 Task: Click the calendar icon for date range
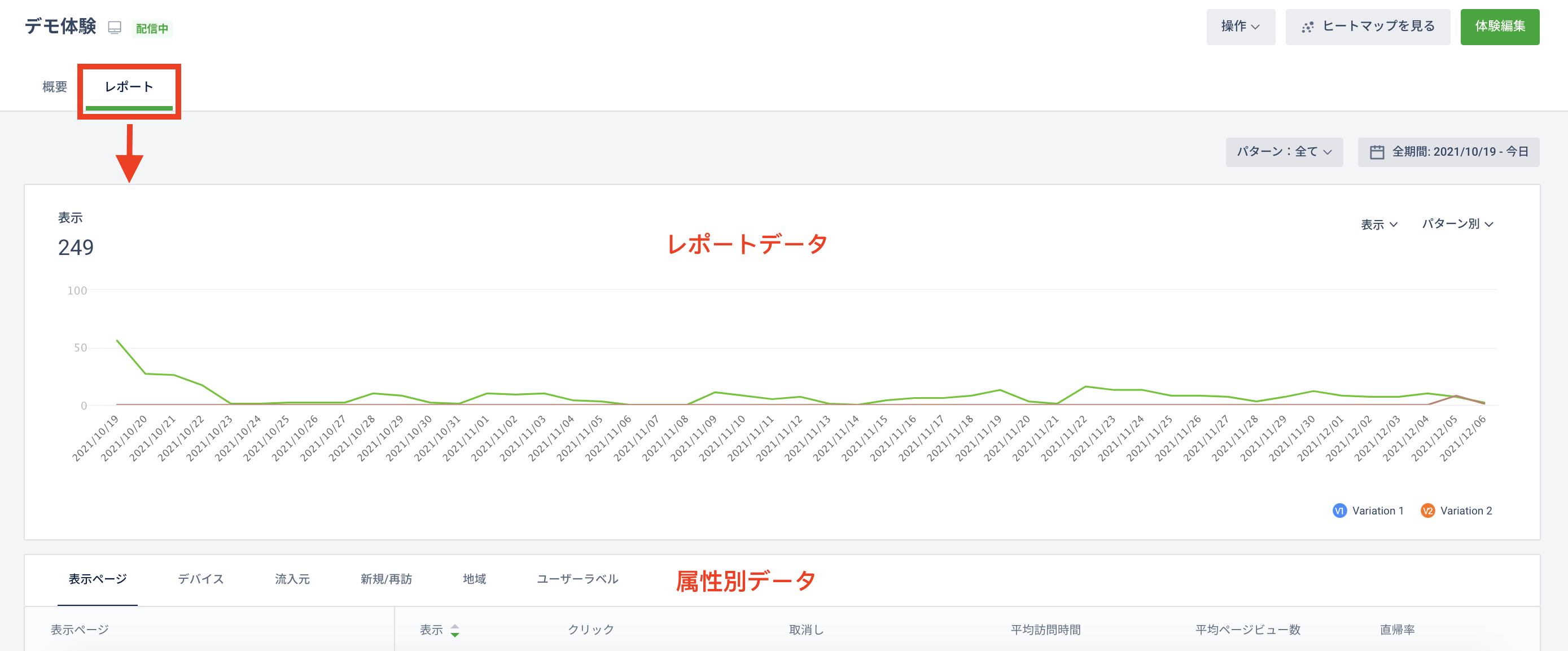click(1376, 152)
